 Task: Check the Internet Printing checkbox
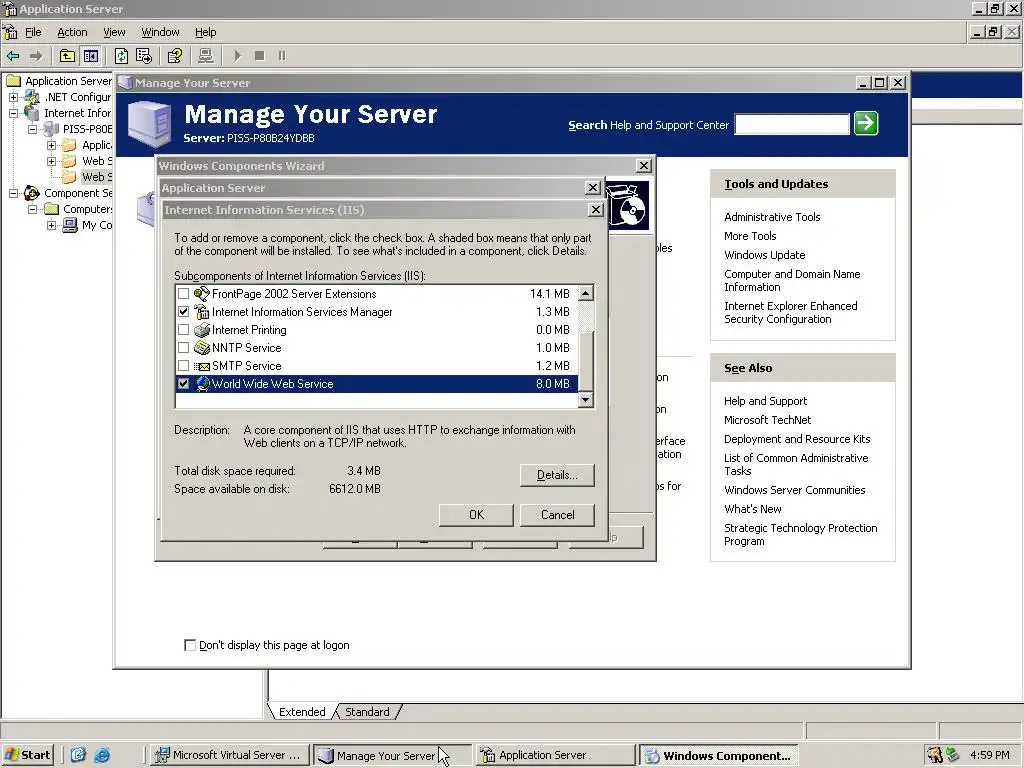(x=184, y=330)
